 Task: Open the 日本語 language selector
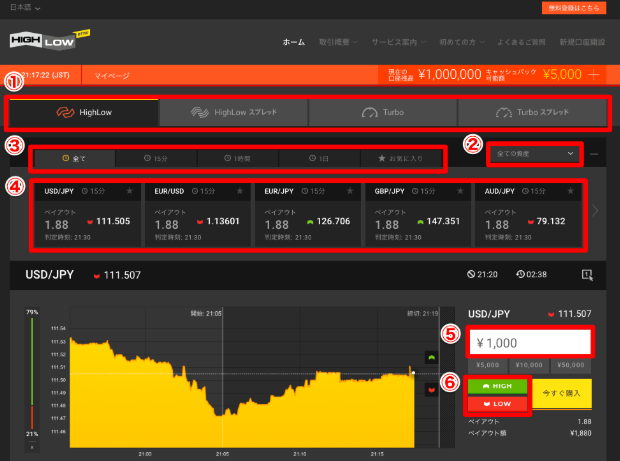click(x=25, y=8)
